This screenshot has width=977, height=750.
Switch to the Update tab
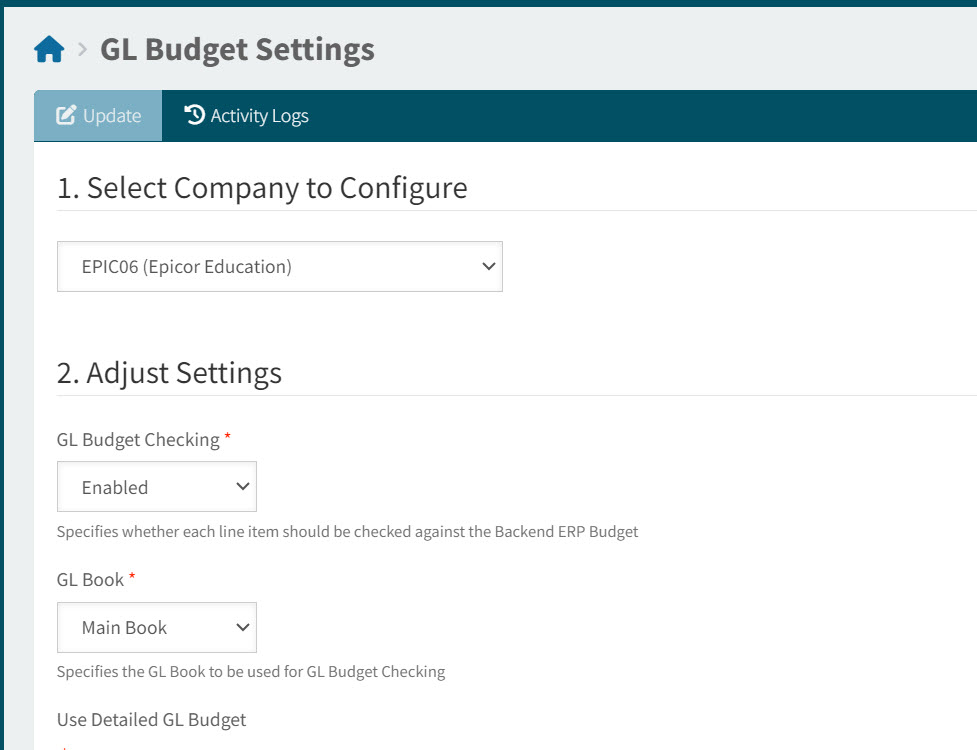click(98, 116)
